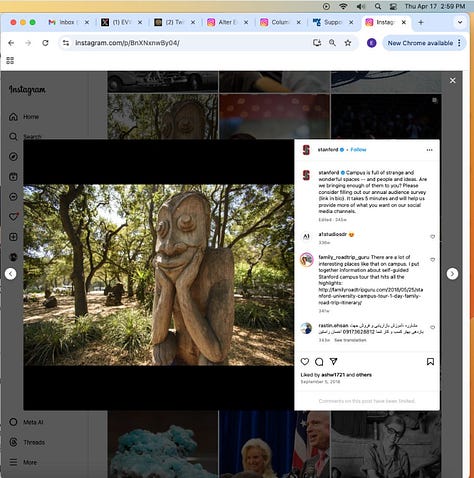Open macOS Spotlight search
The height and width of the screenshot is (478, 474).
[378, 6]
